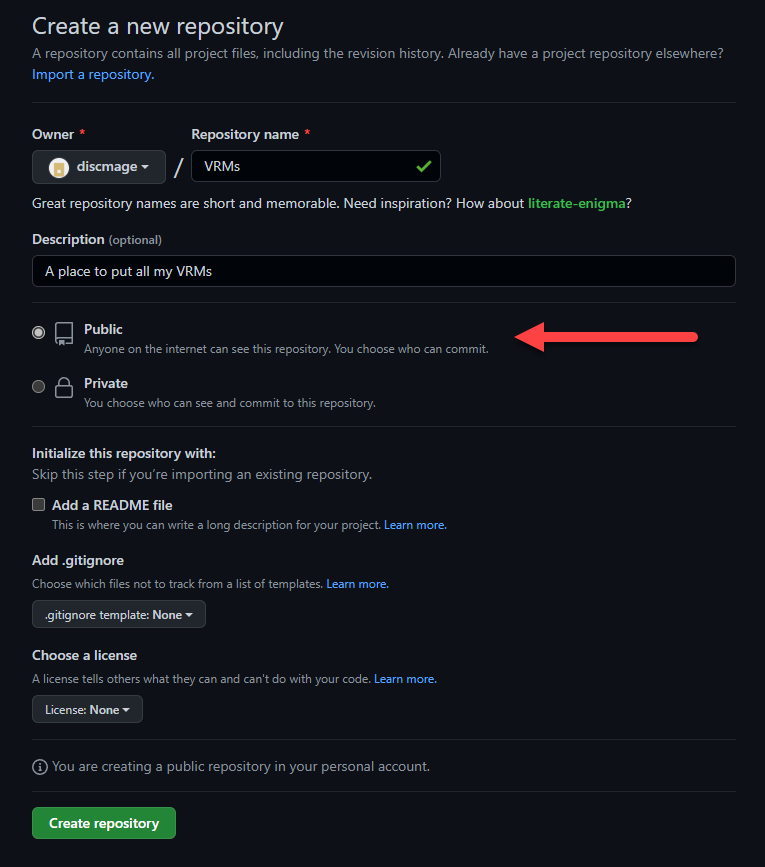The height and width of the screenshot is (867, 765).
Task: Open Learn more link for .gitignore templates
Action: 357,584
